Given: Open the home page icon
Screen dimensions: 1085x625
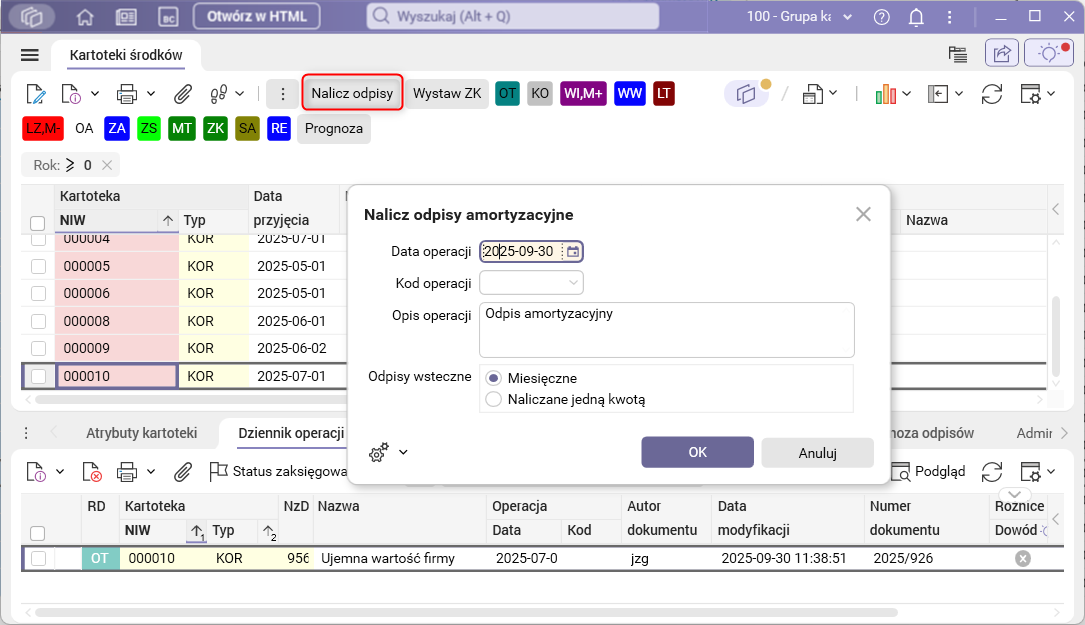Looking at the screenshot, I should 84,17.
